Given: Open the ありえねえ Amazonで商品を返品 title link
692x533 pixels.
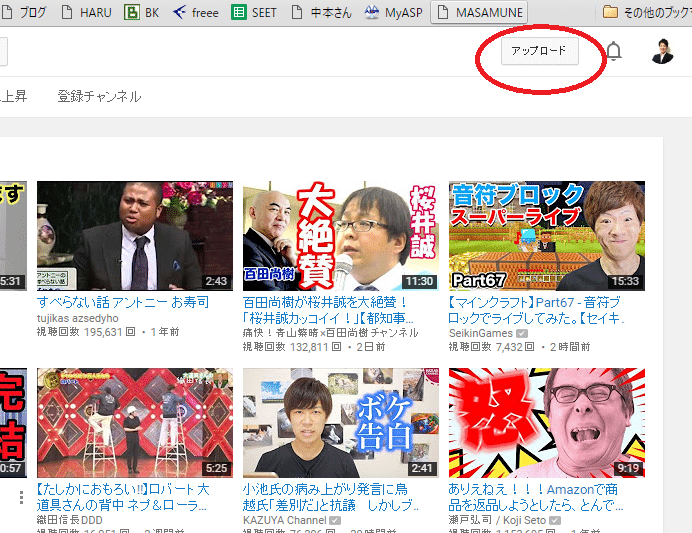Looking at the screenshot, I should [535, 497].
